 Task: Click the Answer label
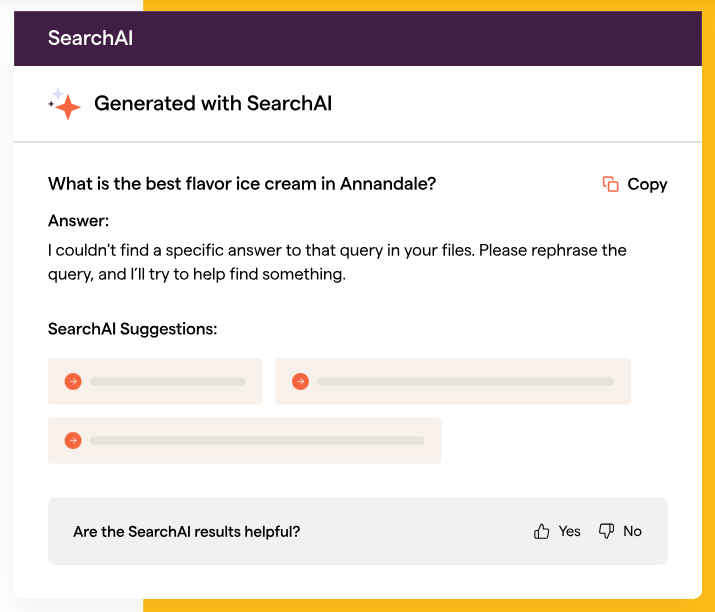78,221
